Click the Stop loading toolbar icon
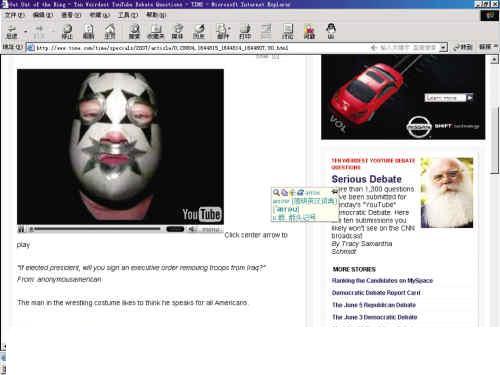Viewport: 500px width, 375px height. [67, 31]
